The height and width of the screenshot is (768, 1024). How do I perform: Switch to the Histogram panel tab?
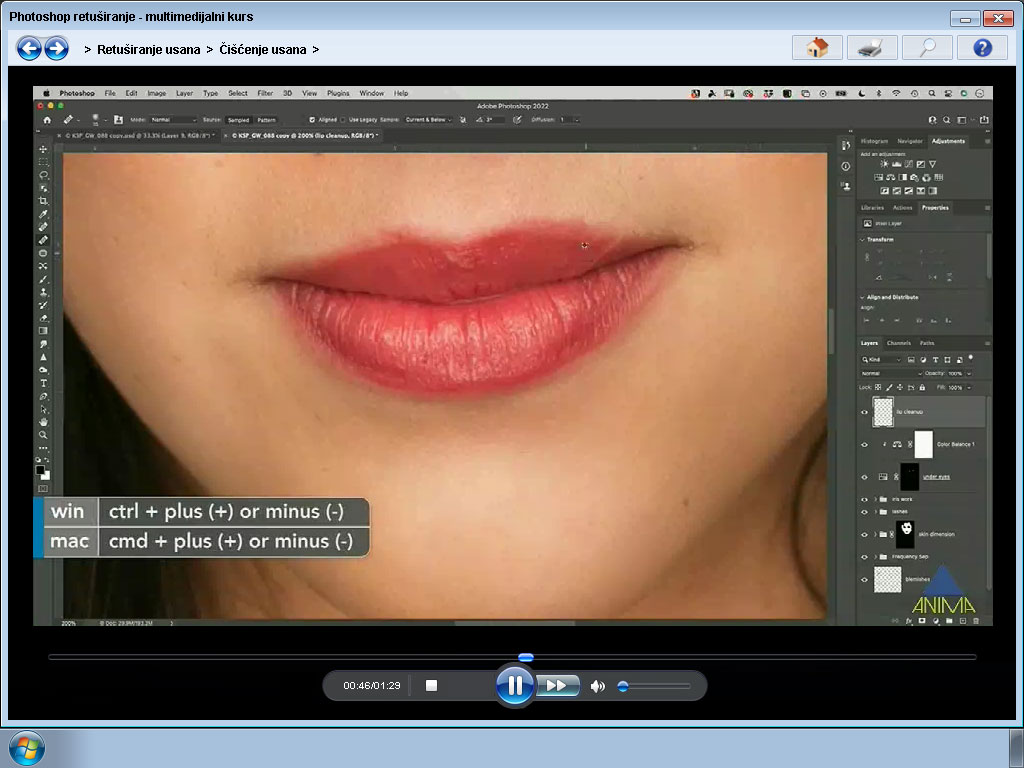pos(874,141)
